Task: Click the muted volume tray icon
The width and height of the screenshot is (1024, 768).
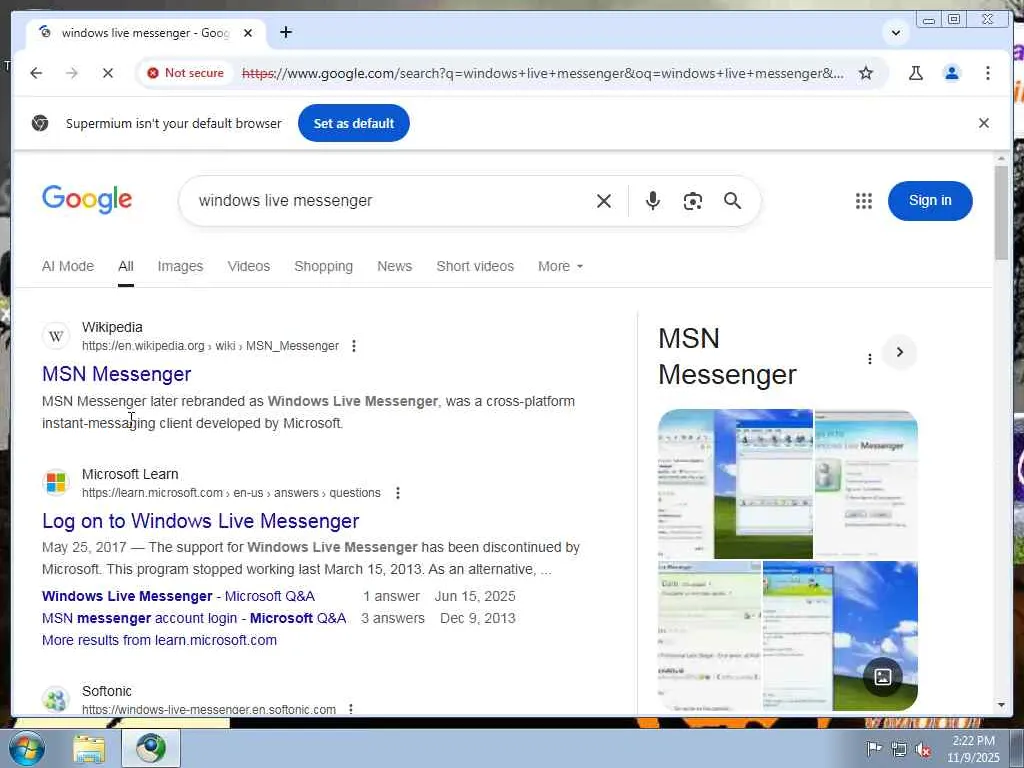Action: pos(923,750)
